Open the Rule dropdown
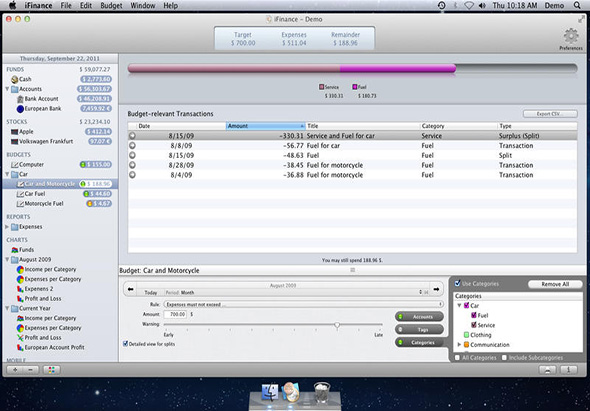This screenshot has width=590, height=411. [303, 304]
